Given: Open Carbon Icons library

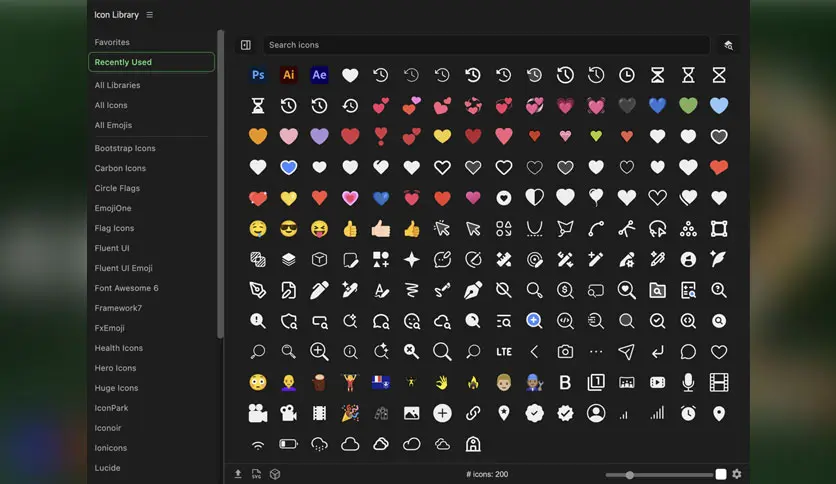Looking at the screenshot, I should (120, 168).
